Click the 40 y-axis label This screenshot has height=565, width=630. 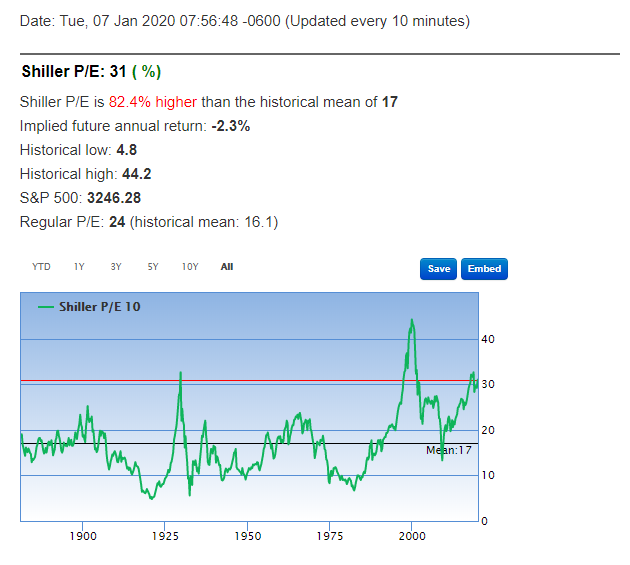tap(488, 340)
